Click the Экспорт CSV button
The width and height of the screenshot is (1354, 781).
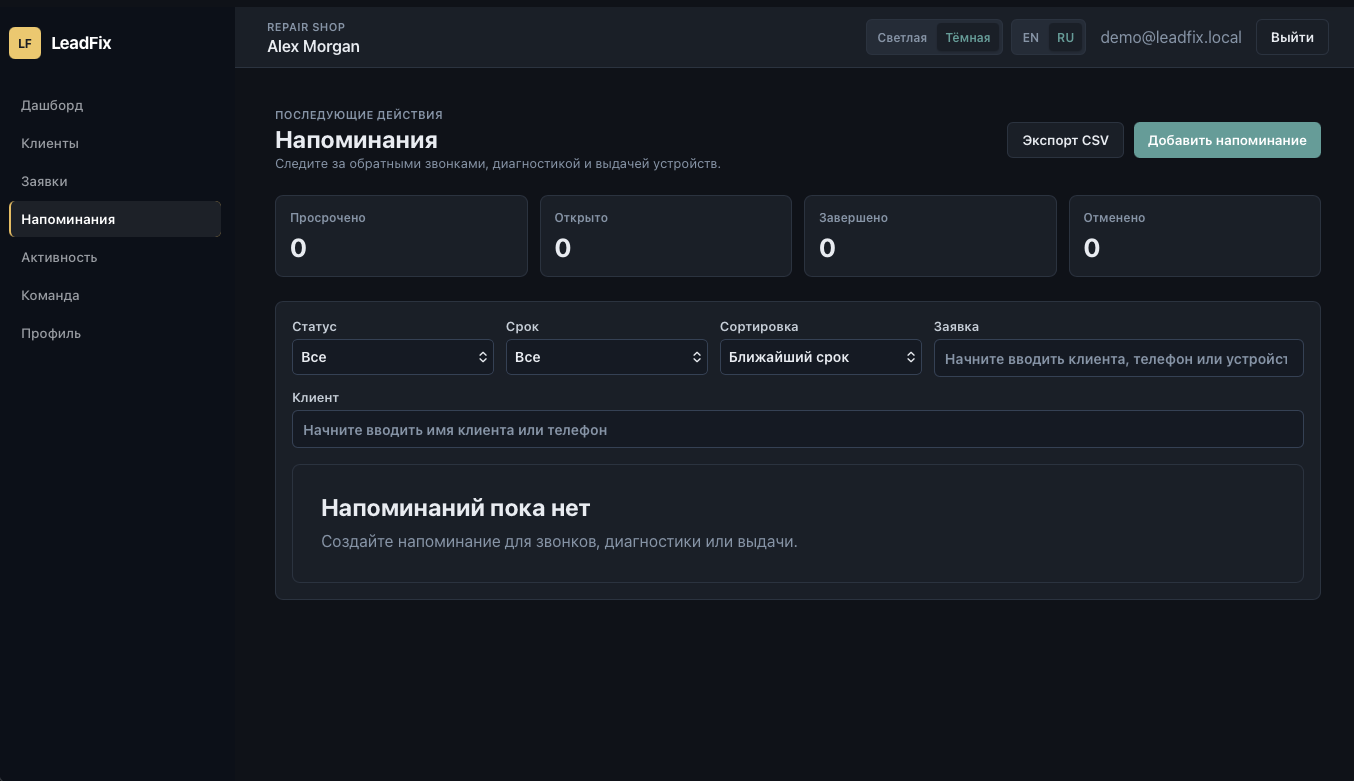(1065, 140)
